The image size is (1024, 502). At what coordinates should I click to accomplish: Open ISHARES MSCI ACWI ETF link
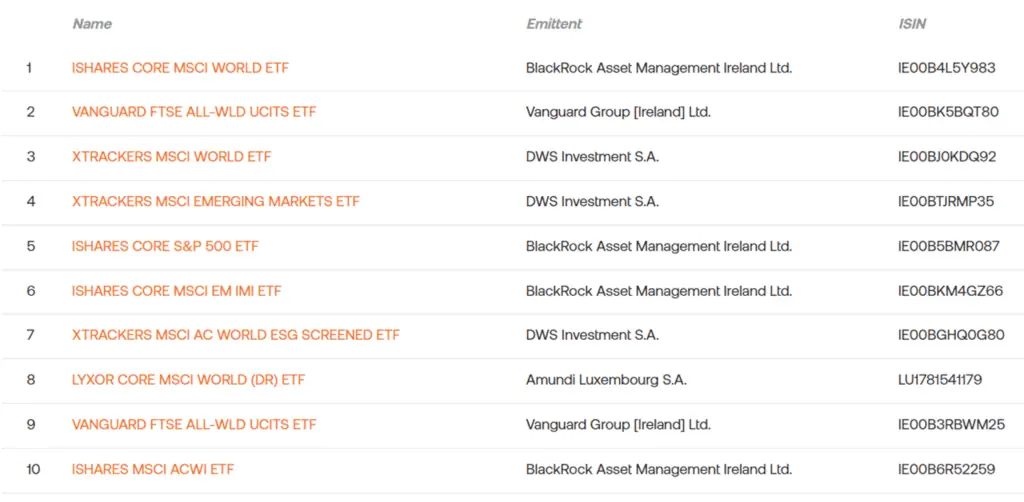click(153, 469)
